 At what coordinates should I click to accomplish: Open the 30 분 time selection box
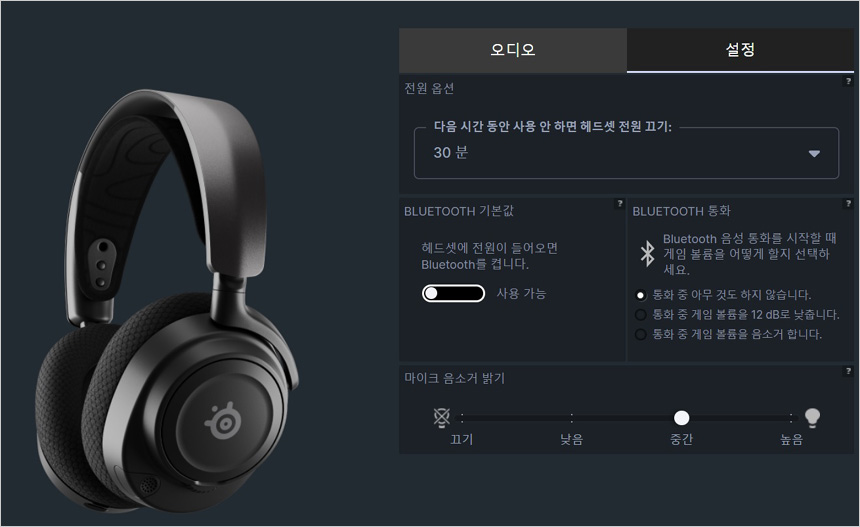click(626, 153)
